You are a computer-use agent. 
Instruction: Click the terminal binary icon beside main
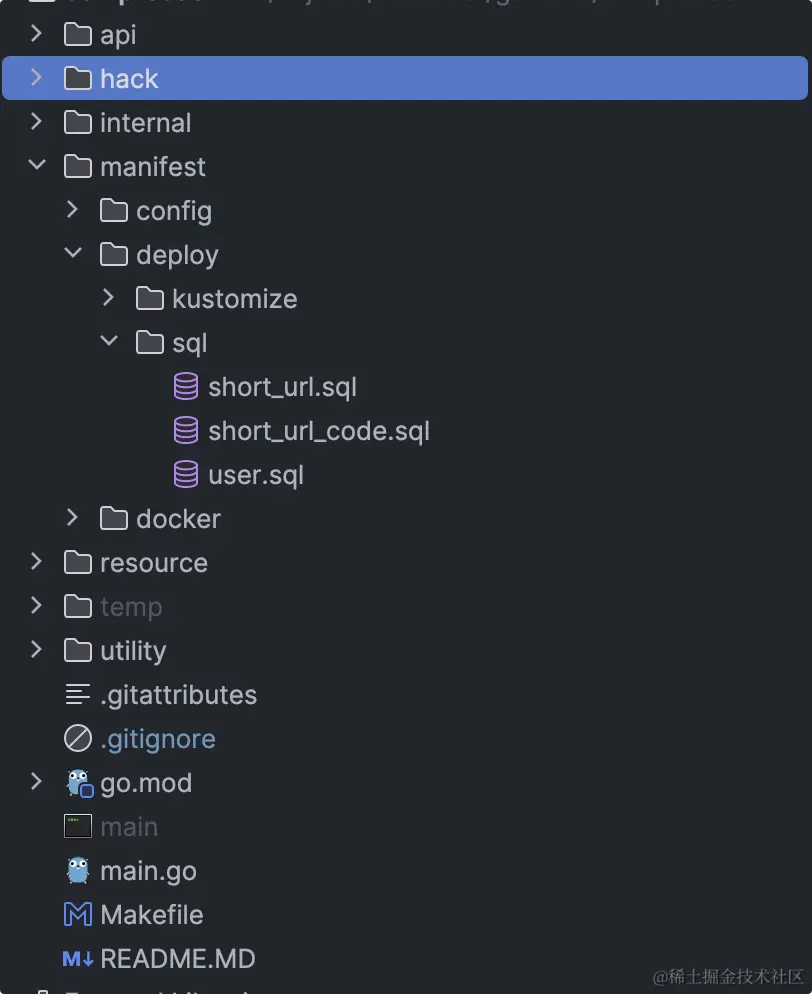[x=78, y=826]
